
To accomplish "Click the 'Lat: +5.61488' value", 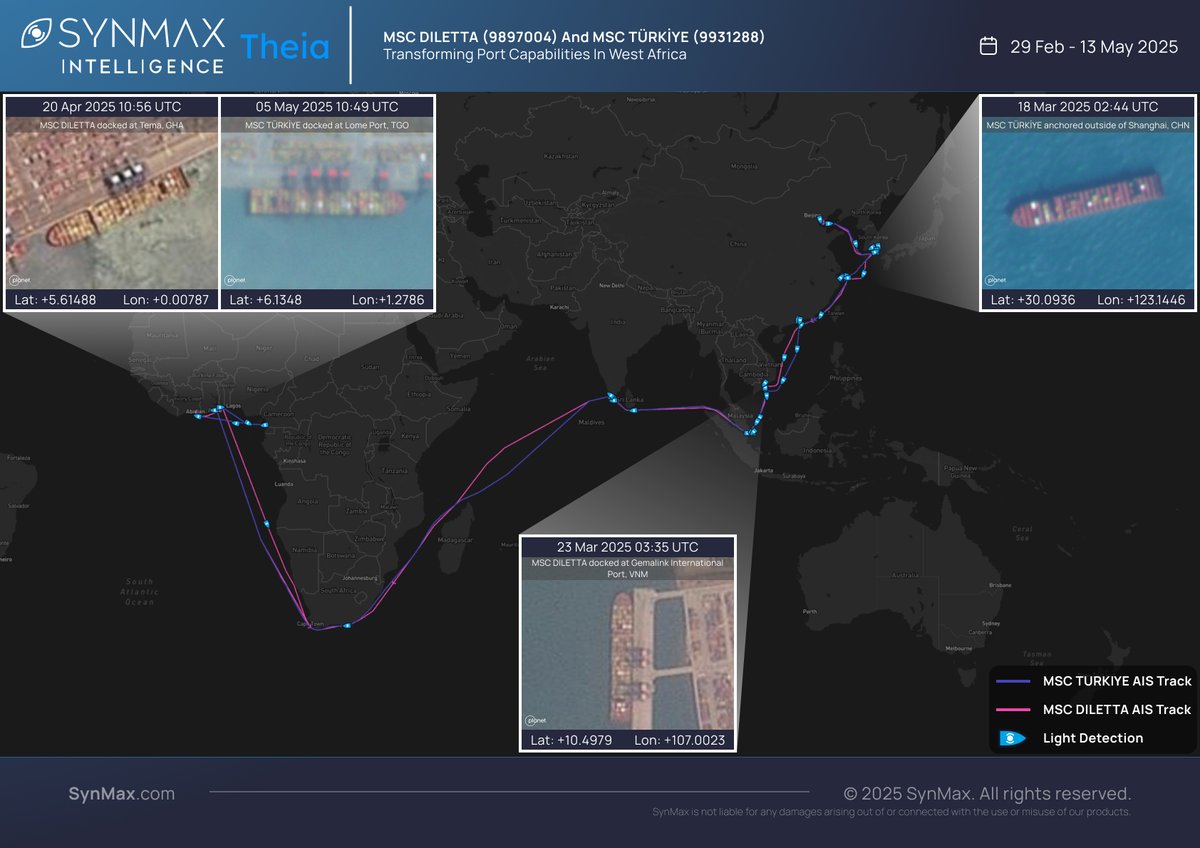I will pyautogui.click(x=55, y=299).
